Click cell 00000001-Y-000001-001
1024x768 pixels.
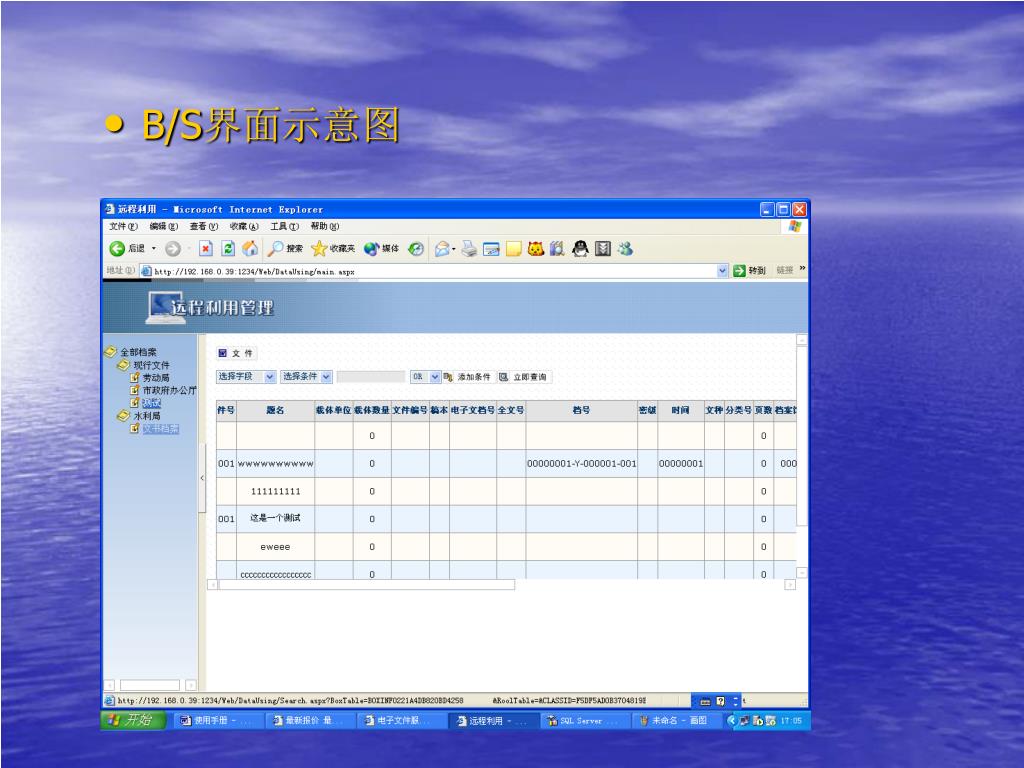(x=581, y=464)
